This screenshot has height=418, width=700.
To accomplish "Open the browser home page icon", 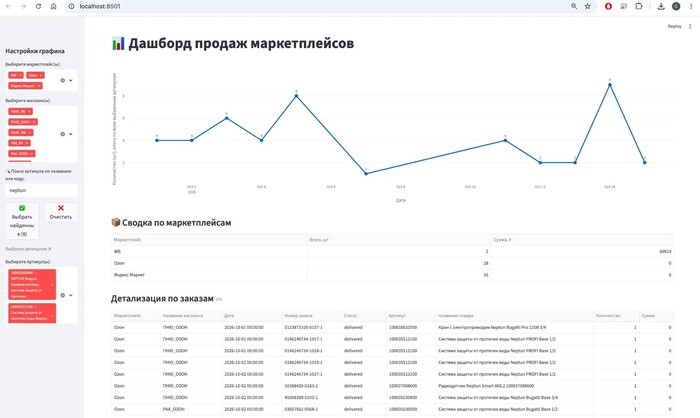I will [53, 6].
